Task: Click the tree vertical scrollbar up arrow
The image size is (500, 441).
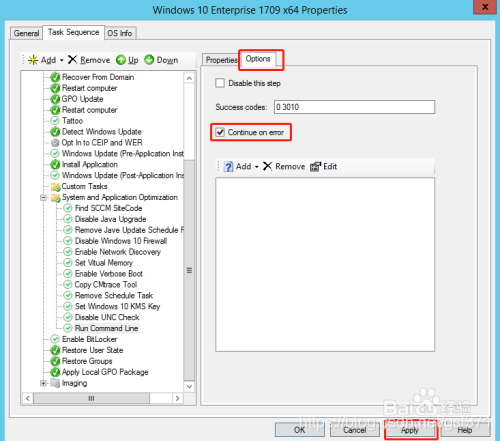Action: [189, 78]
